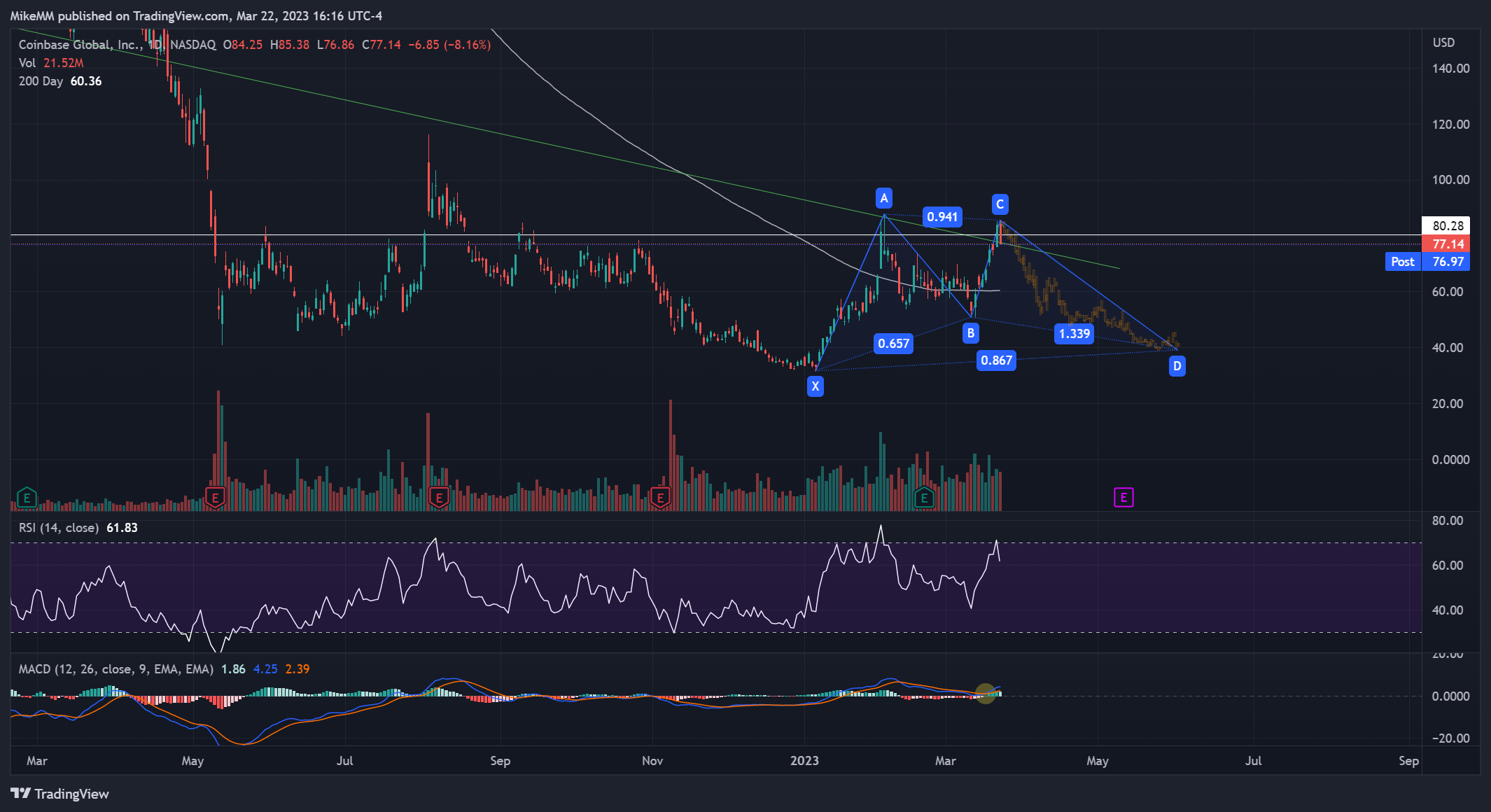Select pattern point B label
1491x812 pixels.
click(x=970, y=332)
